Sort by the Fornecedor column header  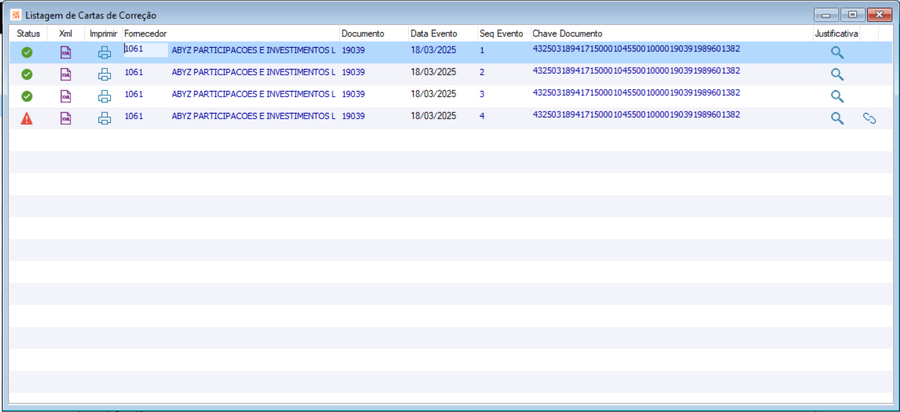click(x=231, y=34)
